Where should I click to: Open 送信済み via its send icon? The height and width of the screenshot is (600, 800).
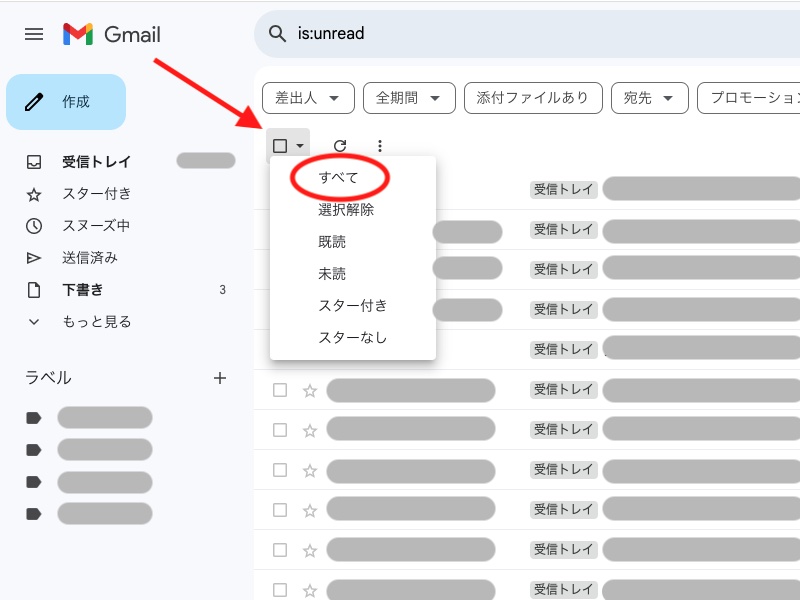[x=33, y=258]
